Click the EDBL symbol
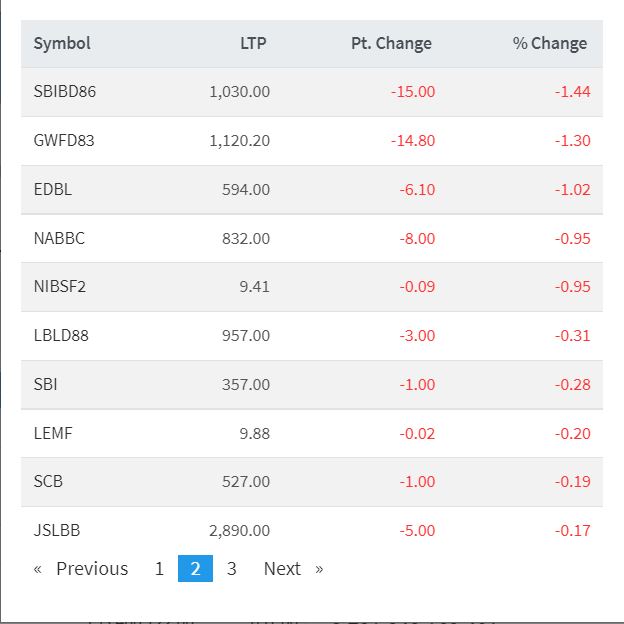 click(x=53, y=190)
